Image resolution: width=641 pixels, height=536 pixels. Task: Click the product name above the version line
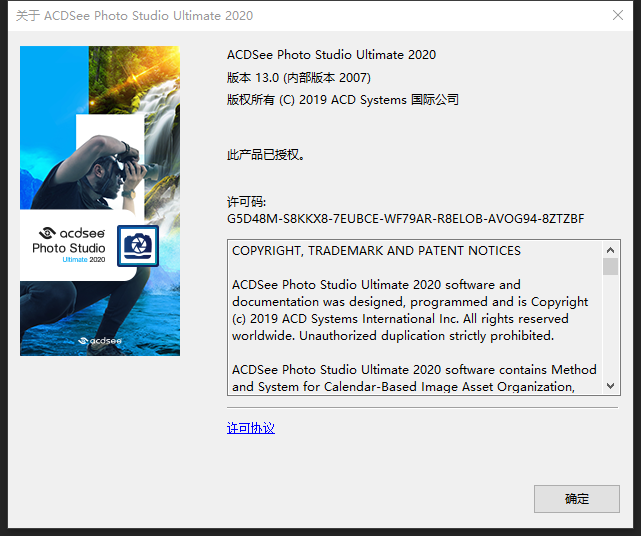pos(331,55)
